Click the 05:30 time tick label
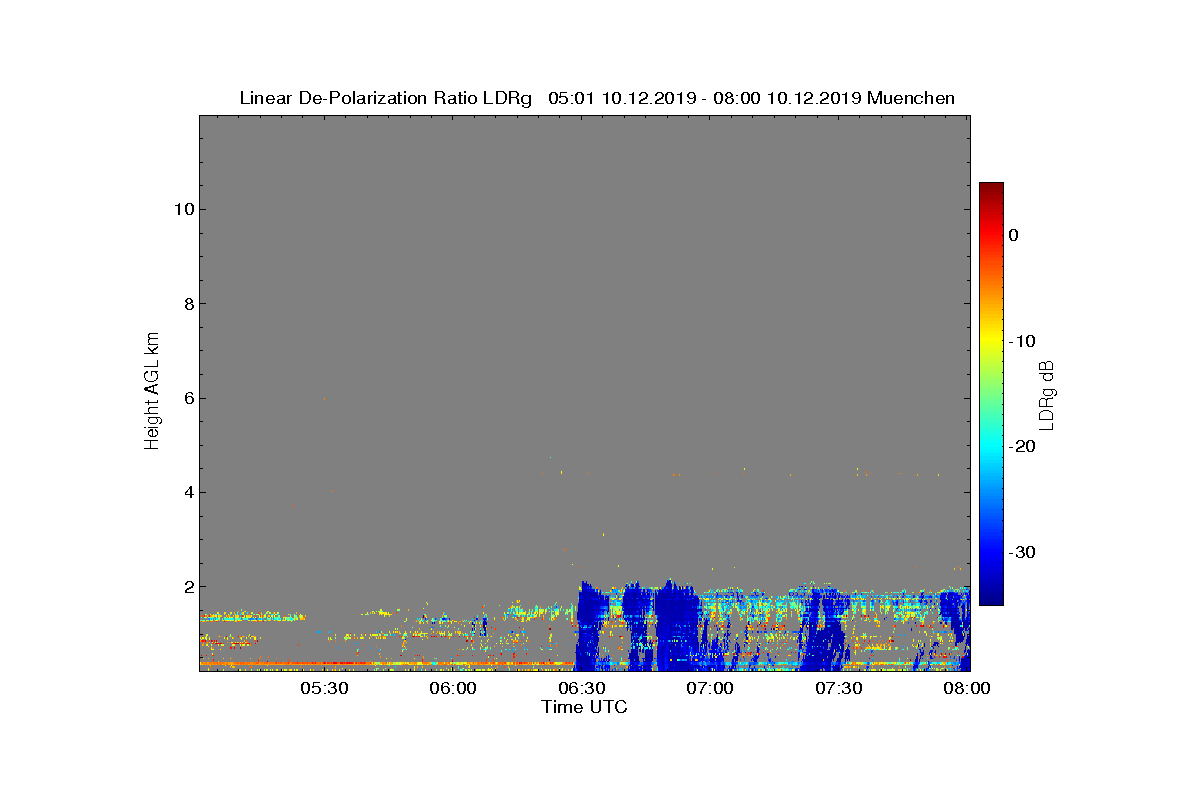1200x800 pixels. click(324, 688)
